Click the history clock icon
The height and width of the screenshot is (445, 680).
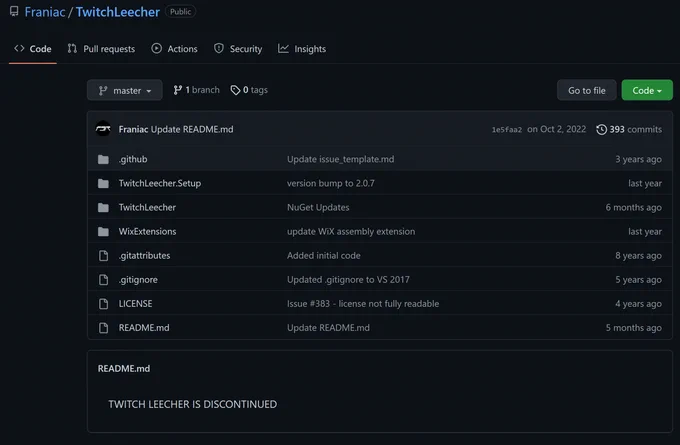point(602,129)
